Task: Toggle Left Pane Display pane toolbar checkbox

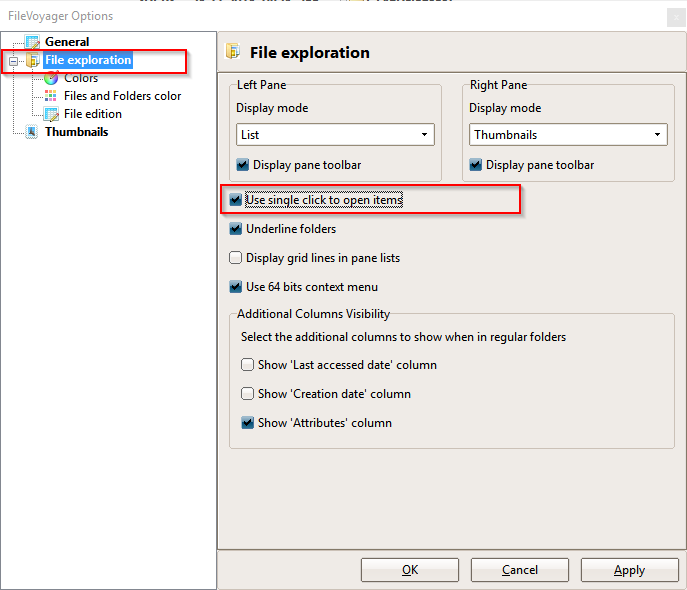Action: (x=242, y=165)
